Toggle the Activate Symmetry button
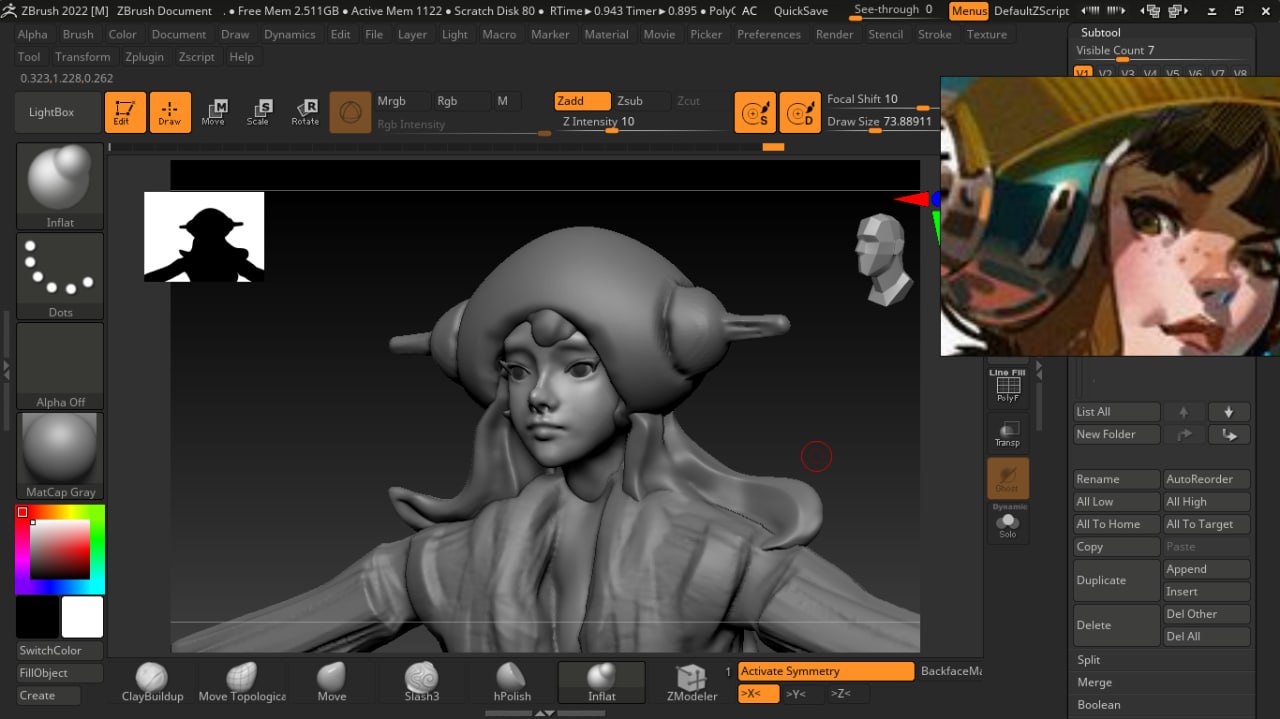This screenshot has width=1280, height=719. [825, 671]
